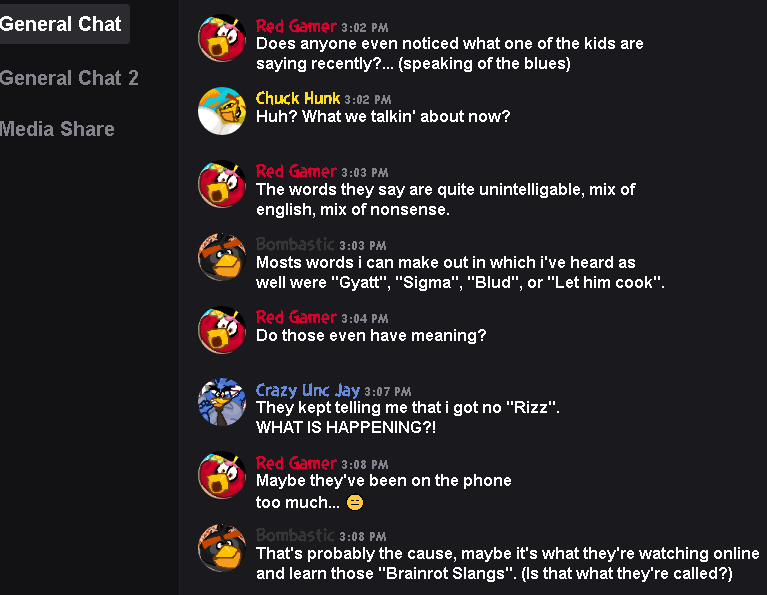Click Red Gamer's avatar on the 3:02 PM message

[222, 38]
